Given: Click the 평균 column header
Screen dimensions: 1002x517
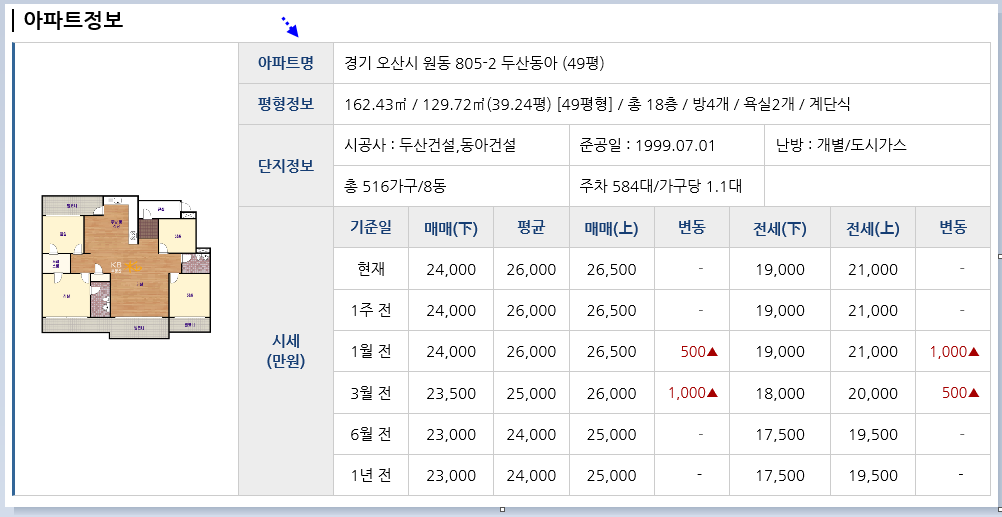Looking at the screenshot, I should pyautogui.click(x=530, y=228).
